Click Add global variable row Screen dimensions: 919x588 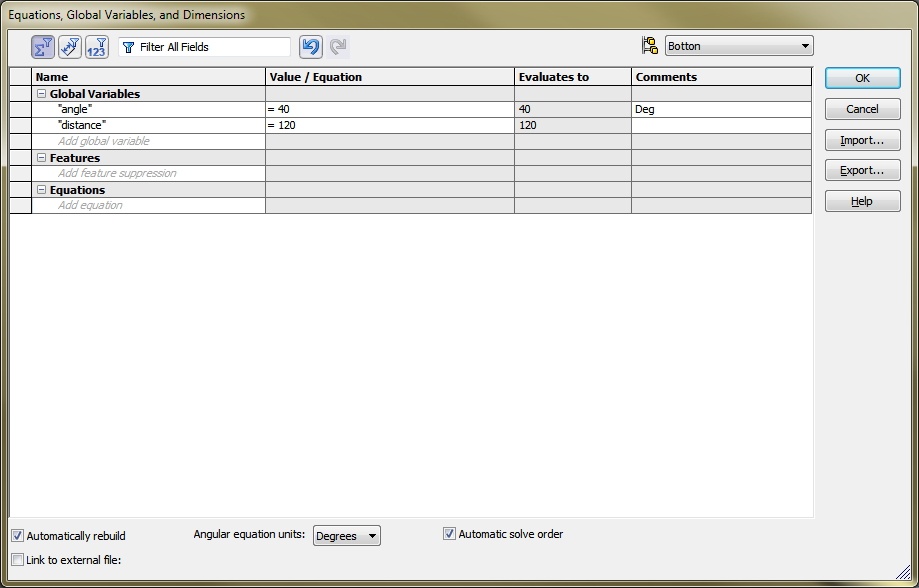[x=148, y=141]
